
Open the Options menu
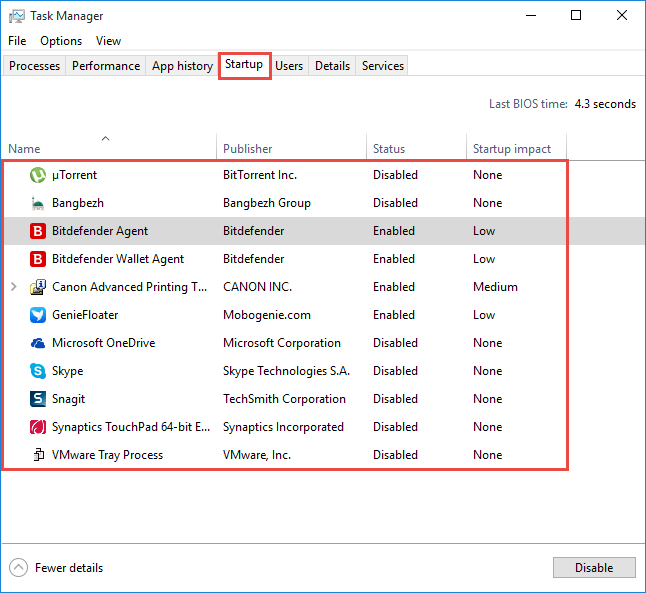(61, 41)
